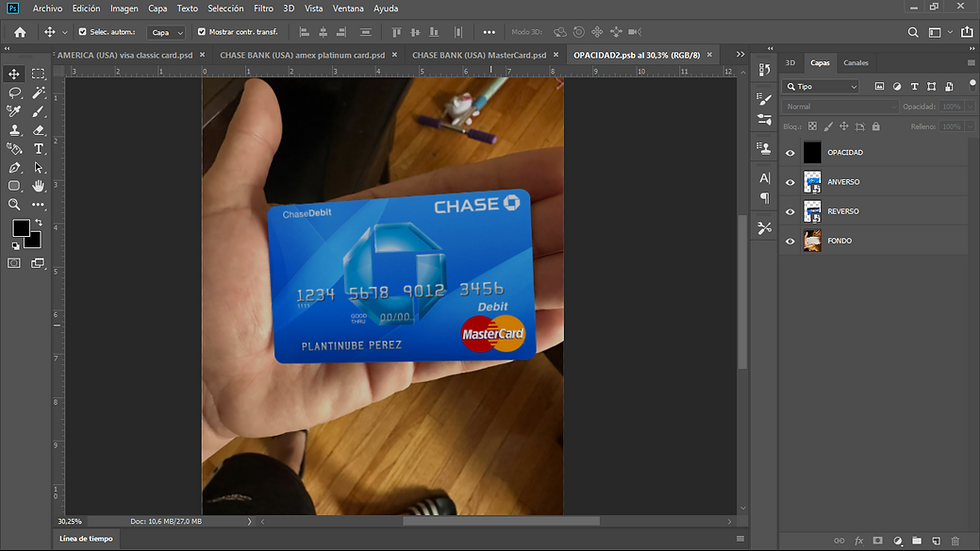Add a layer mask
Viewport: 980px width, 551px height.
[x=878, y=540]
